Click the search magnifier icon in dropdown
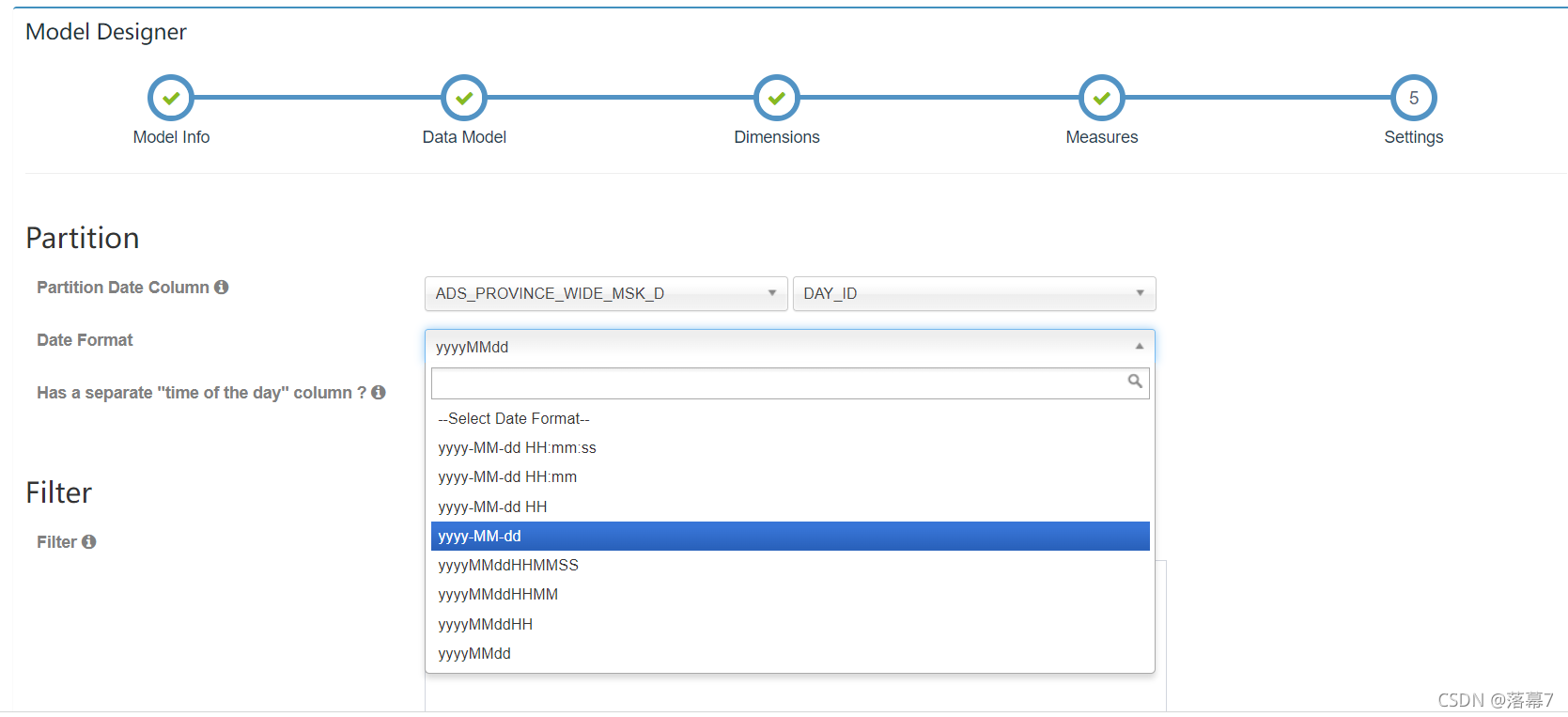 pyautogui.click(x=1135, y=382)
